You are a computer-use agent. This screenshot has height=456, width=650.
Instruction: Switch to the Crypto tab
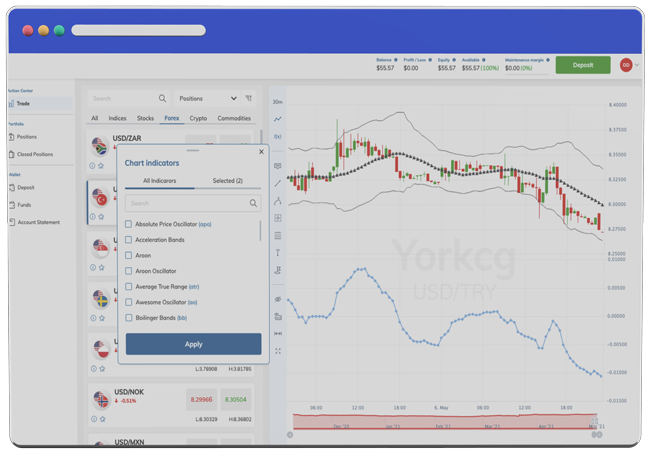[198, 118]
